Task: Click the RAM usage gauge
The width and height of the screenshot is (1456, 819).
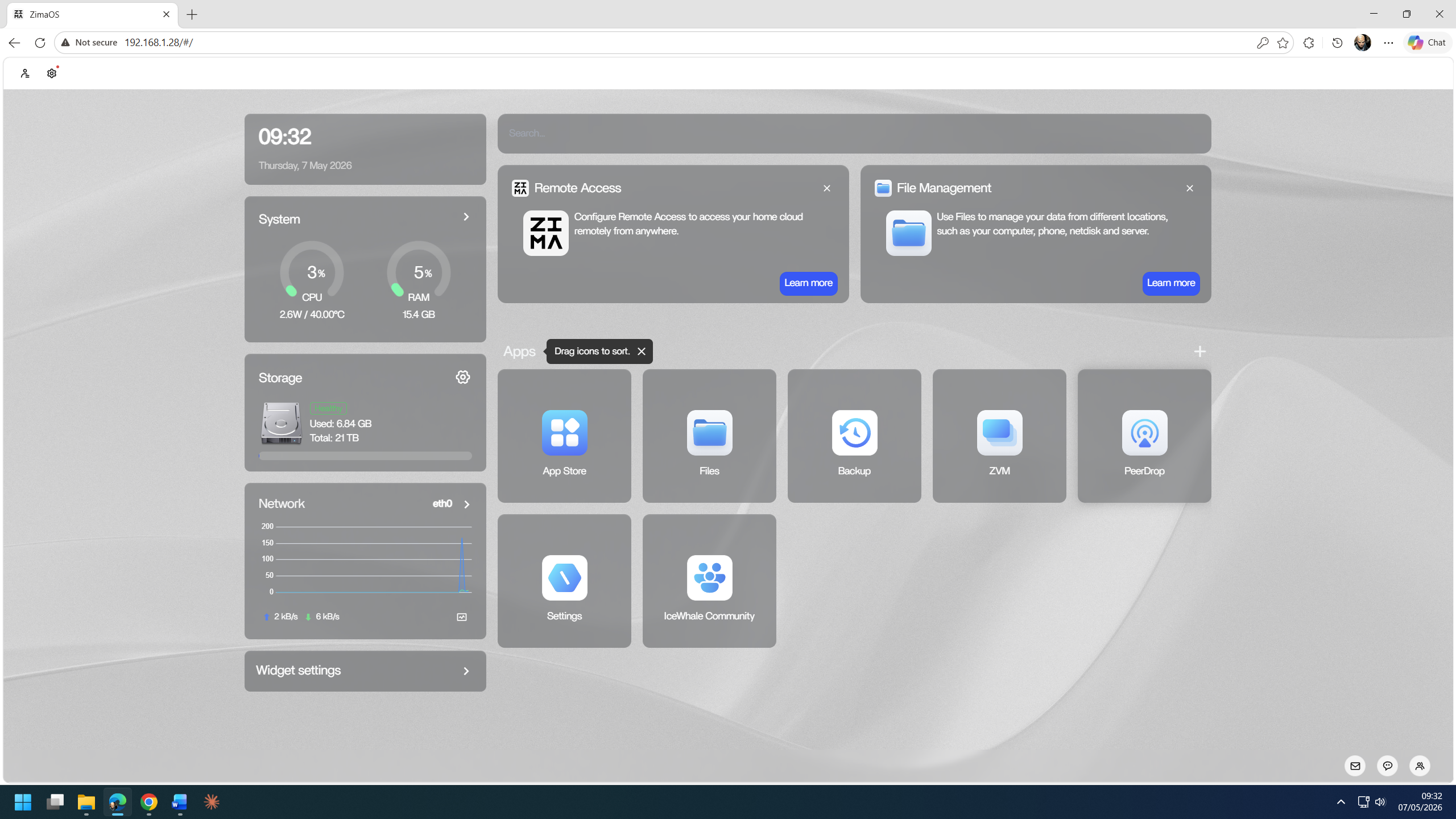Action: coord(419,272)
